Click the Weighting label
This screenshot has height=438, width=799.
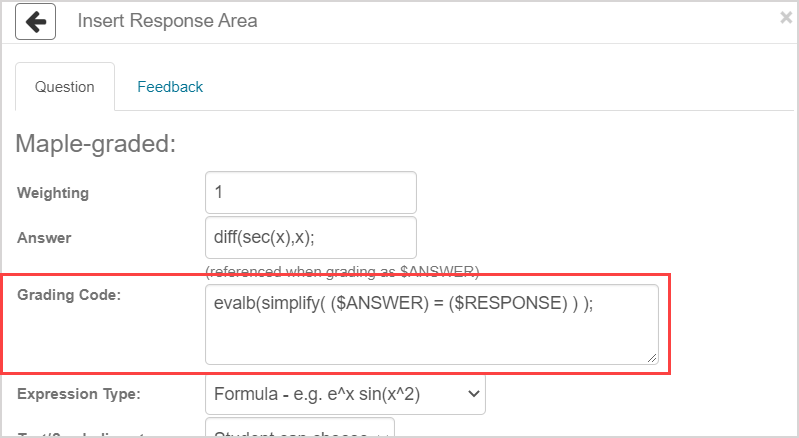pos(53,193)
